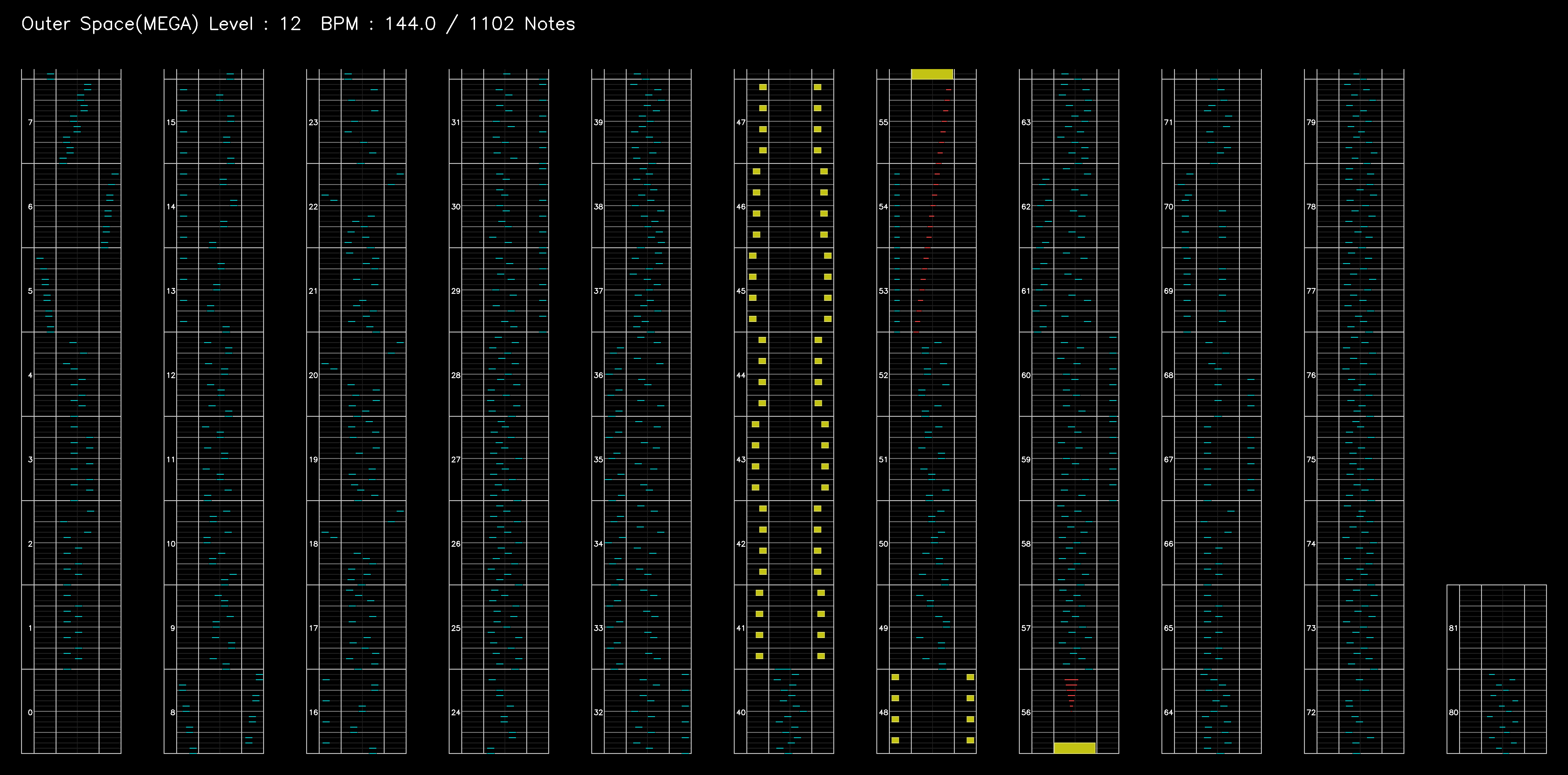Viewport: 1568px width, 775px height.
Task: Click the "Outer Space(MEGA)" song title
Action: 110,24
